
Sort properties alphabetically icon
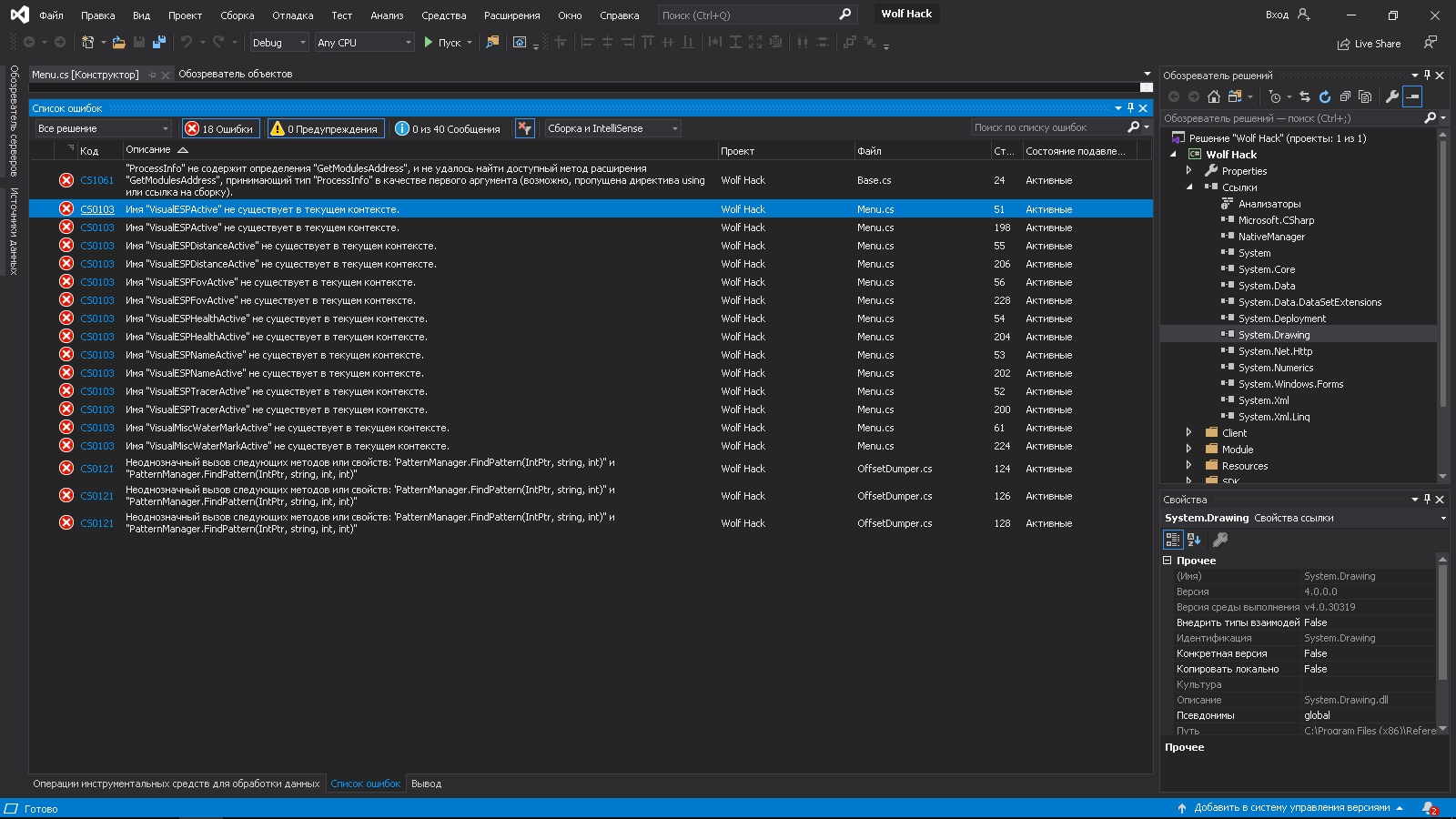(x=1194, y=540)
